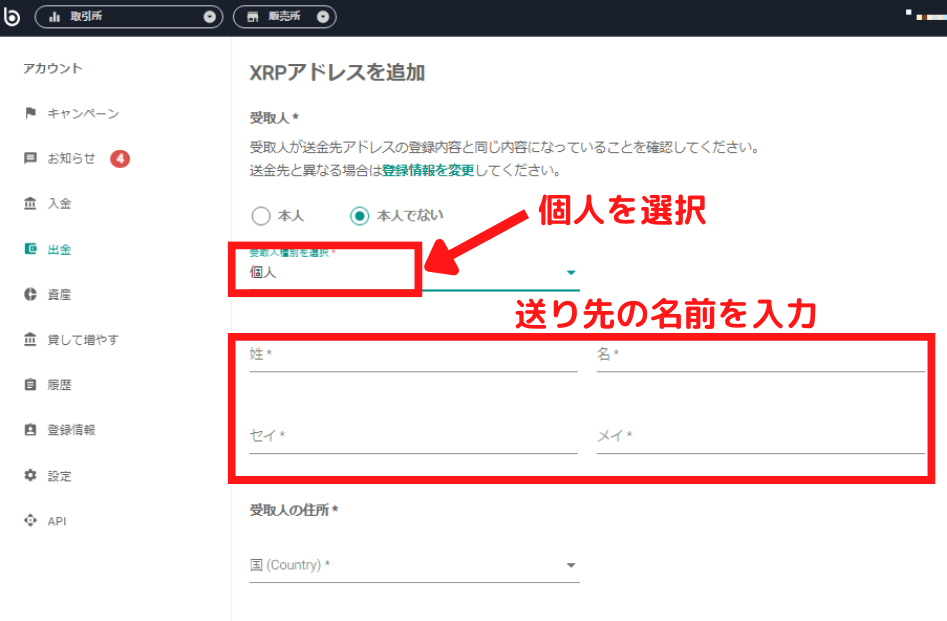Select the 本人 radio button

[x=261, y=215]
